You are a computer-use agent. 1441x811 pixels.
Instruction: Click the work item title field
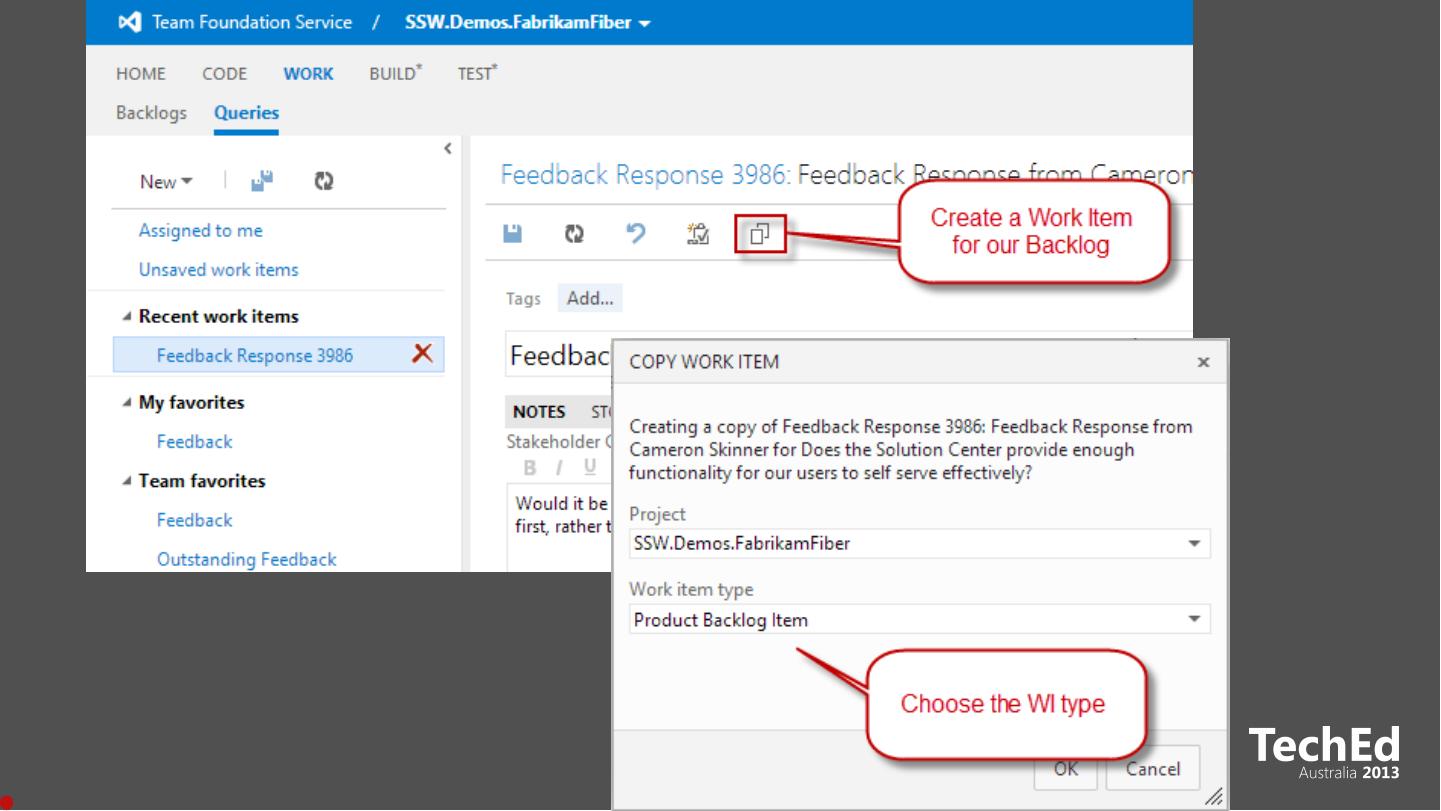tap(560, 355)
